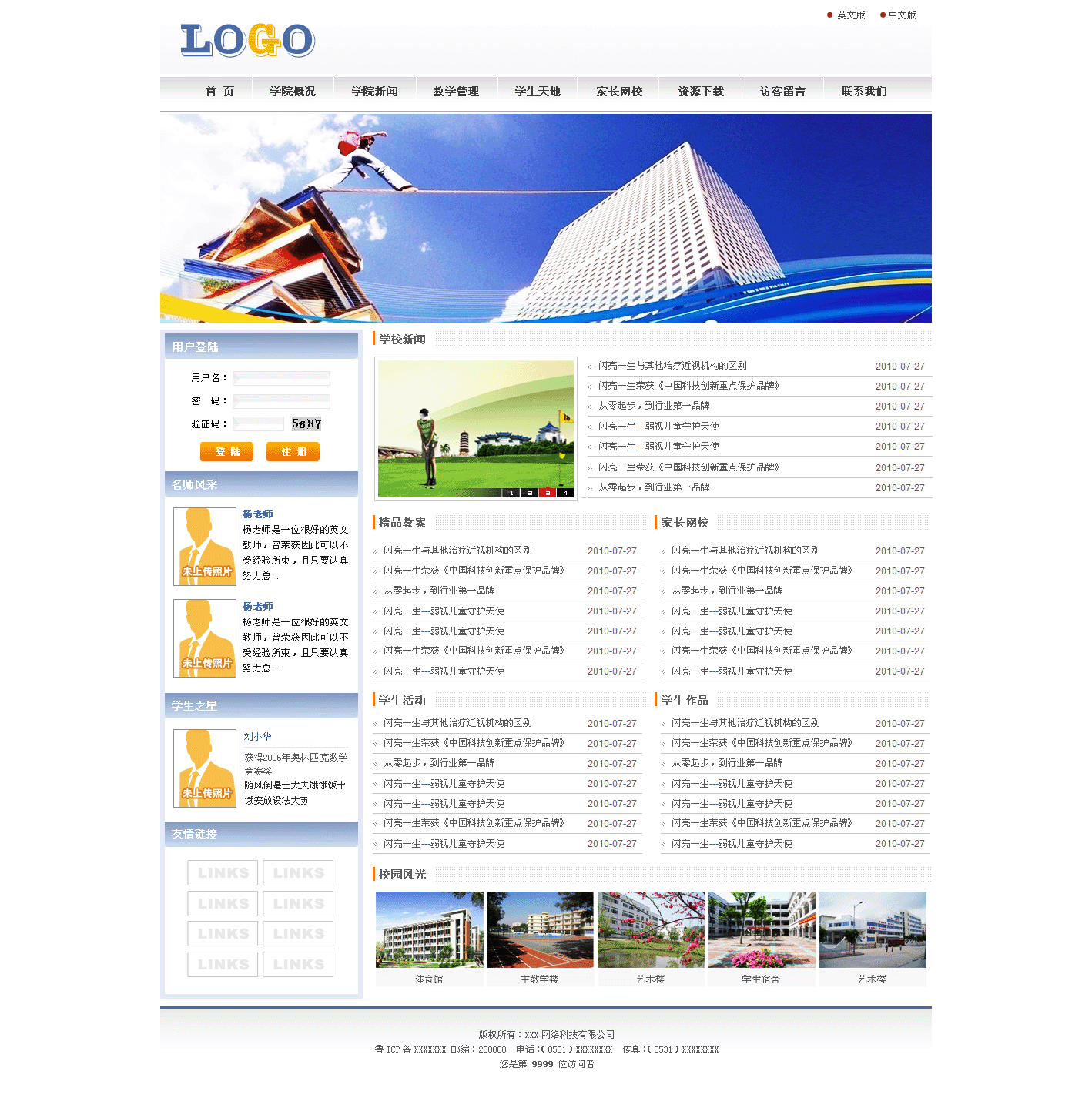Click the 密码 password field
Image resolution: width=1092 pixels, height=1098 pixels.
pyautogui.click(x=281, y=401)
